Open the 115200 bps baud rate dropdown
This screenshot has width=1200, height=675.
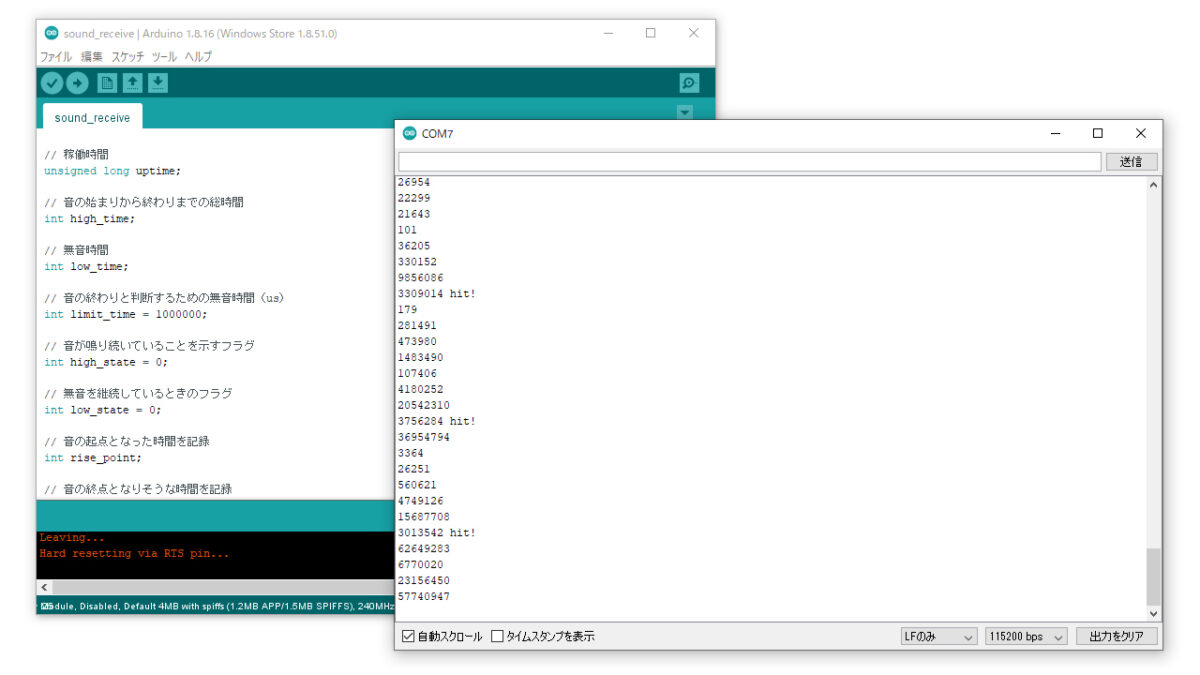1025,637
